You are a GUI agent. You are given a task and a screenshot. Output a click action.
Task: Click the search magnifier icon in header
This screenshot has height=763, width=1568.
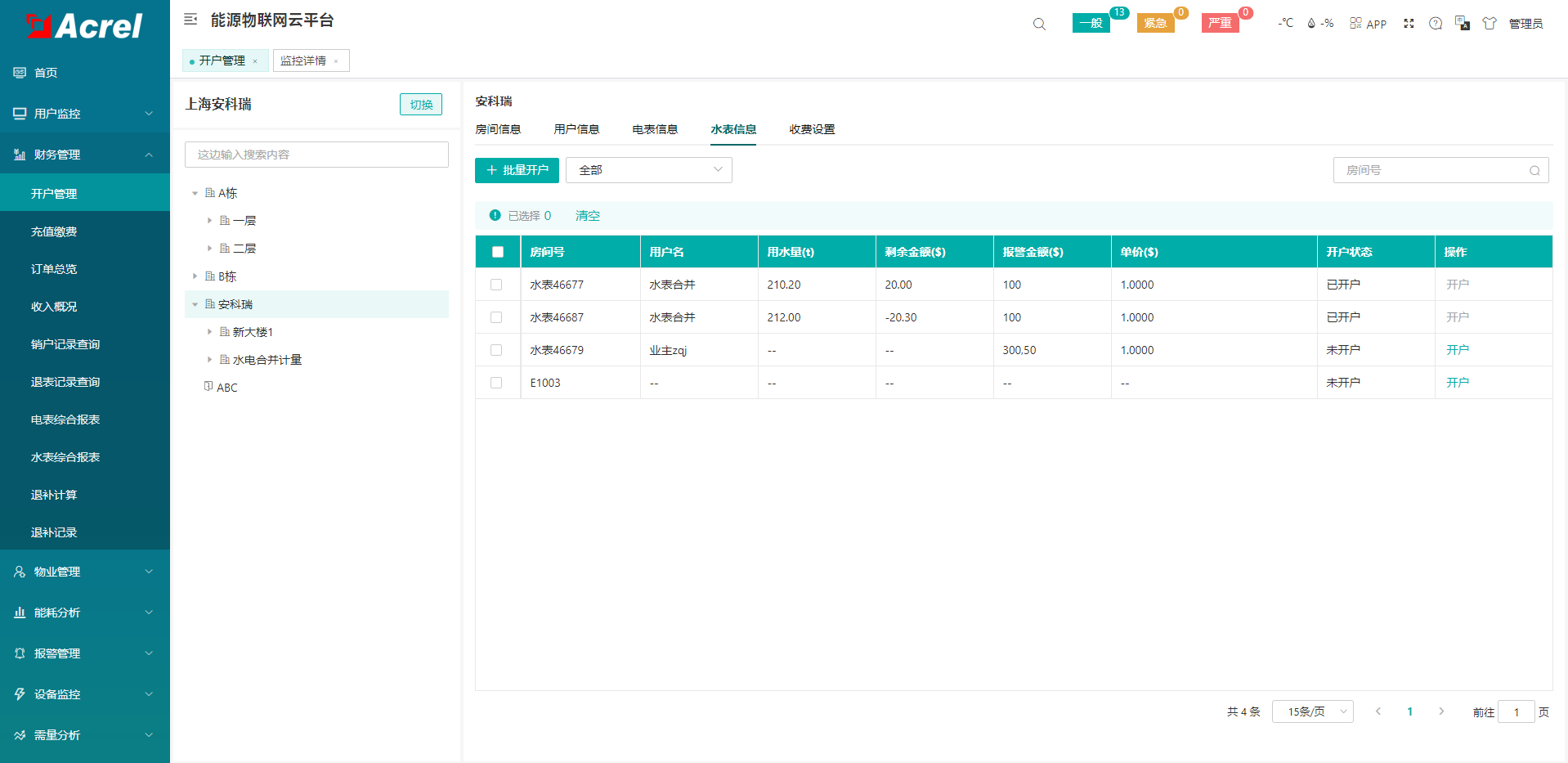coord(1039,24)
